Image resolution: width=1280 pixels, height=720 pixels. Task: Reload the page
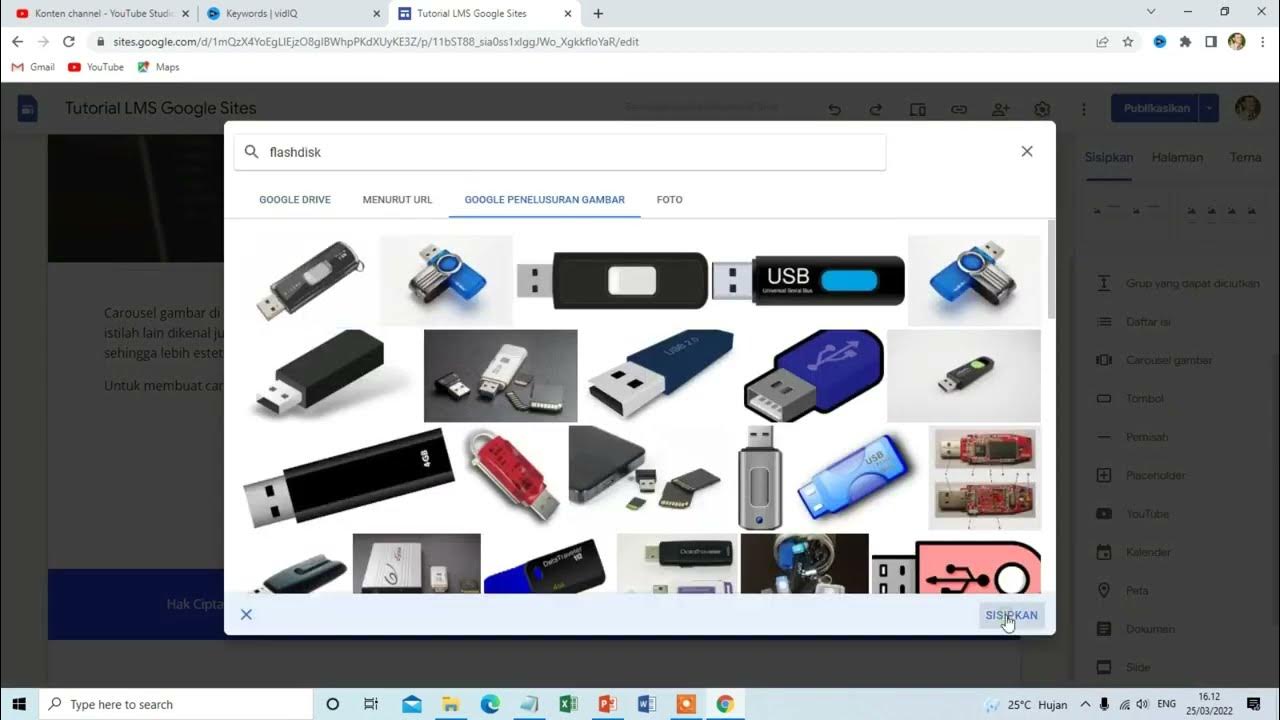coord(69,42)
